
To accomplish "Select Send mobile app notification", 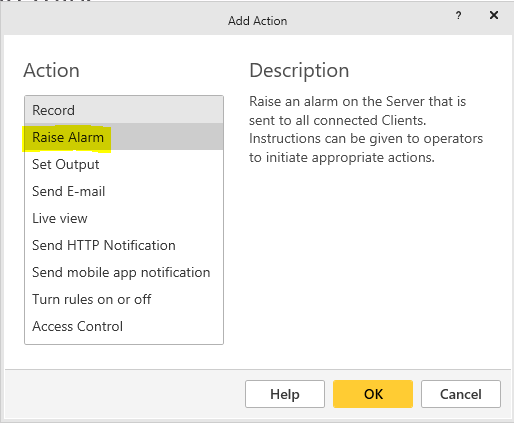I will click(x=124, y=272).
